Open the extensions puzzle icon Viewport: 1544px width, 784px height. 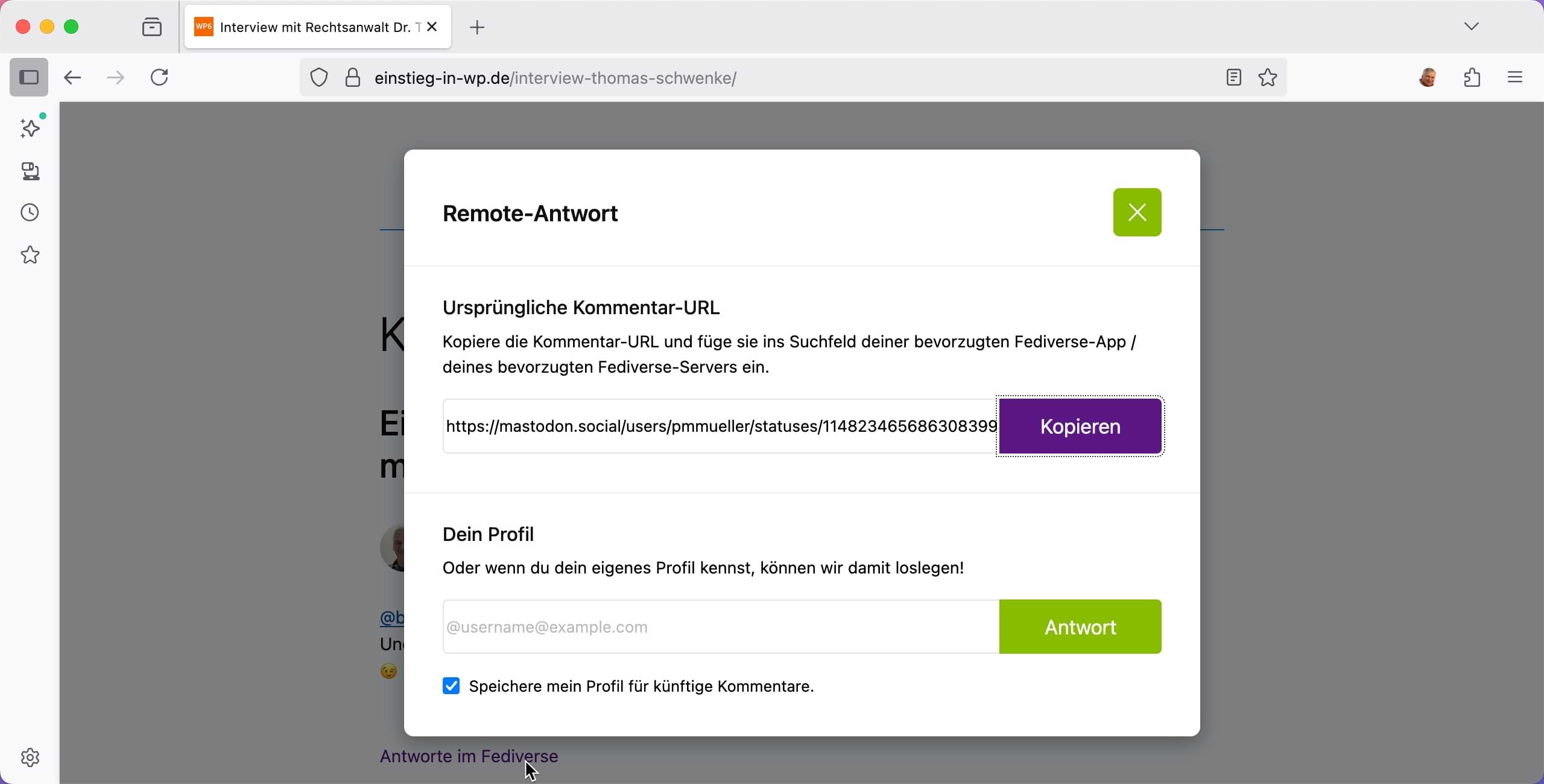pos(1472,78)
